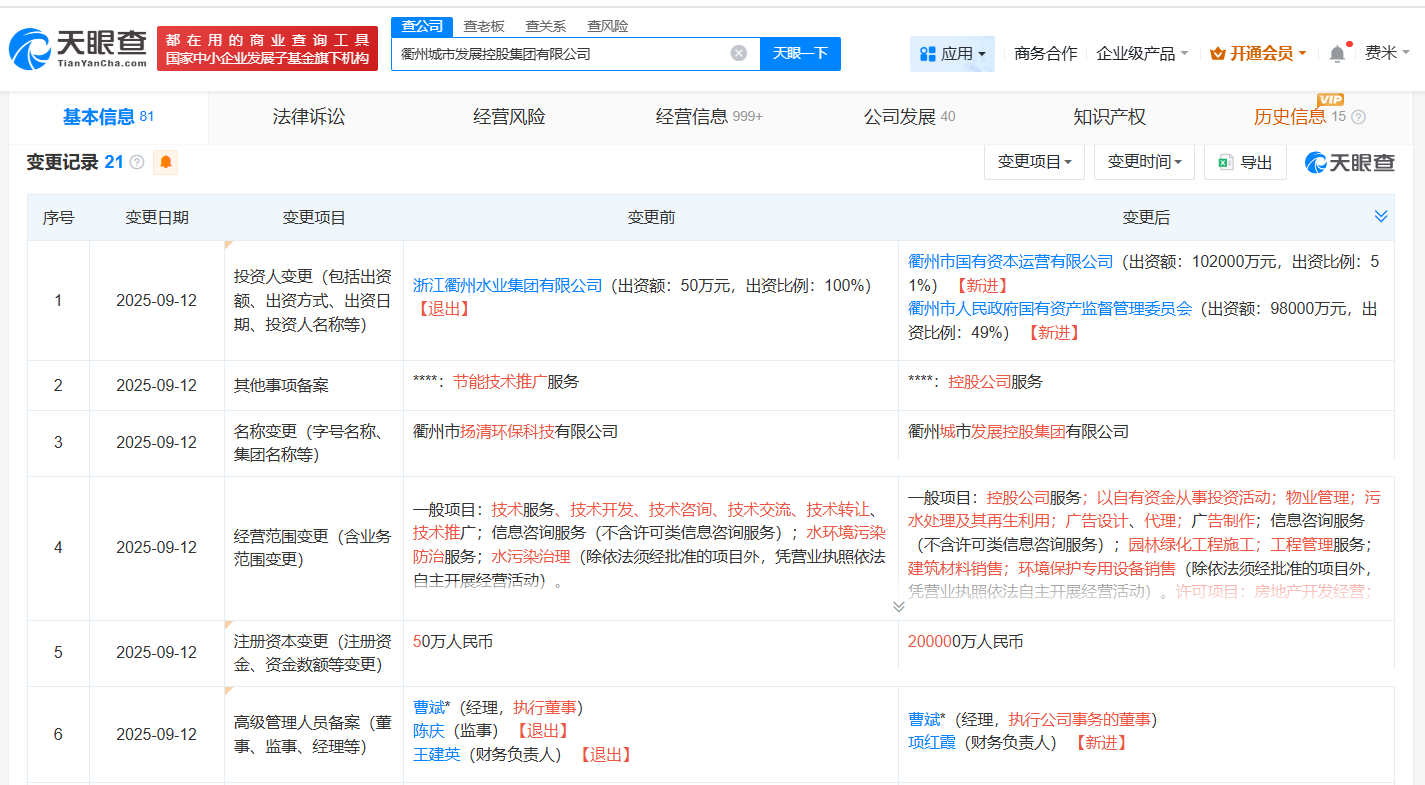
Task: Click the 名称变更 change item cell
Action: 314,442
